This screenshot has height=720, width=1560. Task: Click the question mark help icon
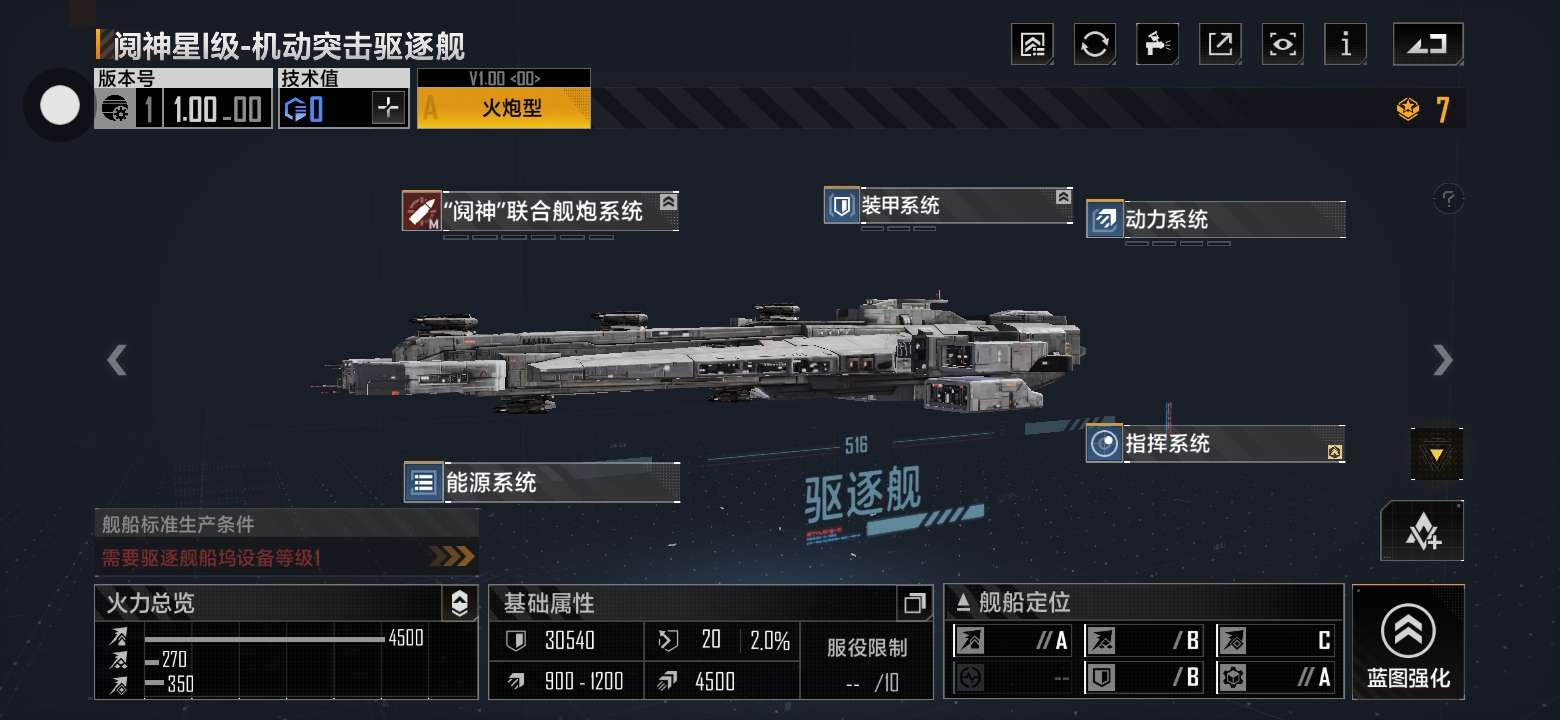[x=1449, y=198]
